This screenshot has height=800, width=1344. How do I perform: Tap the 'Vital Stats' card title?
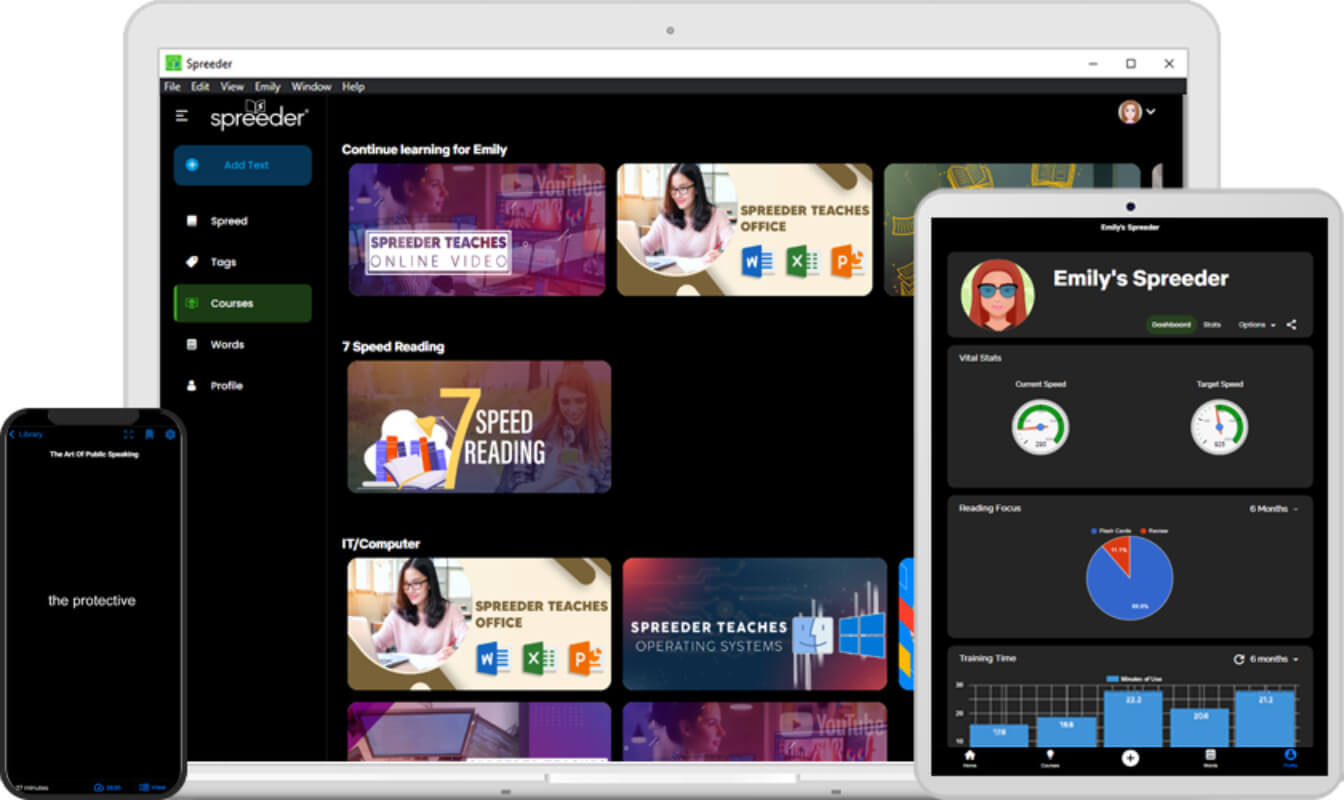click(980, 358)
